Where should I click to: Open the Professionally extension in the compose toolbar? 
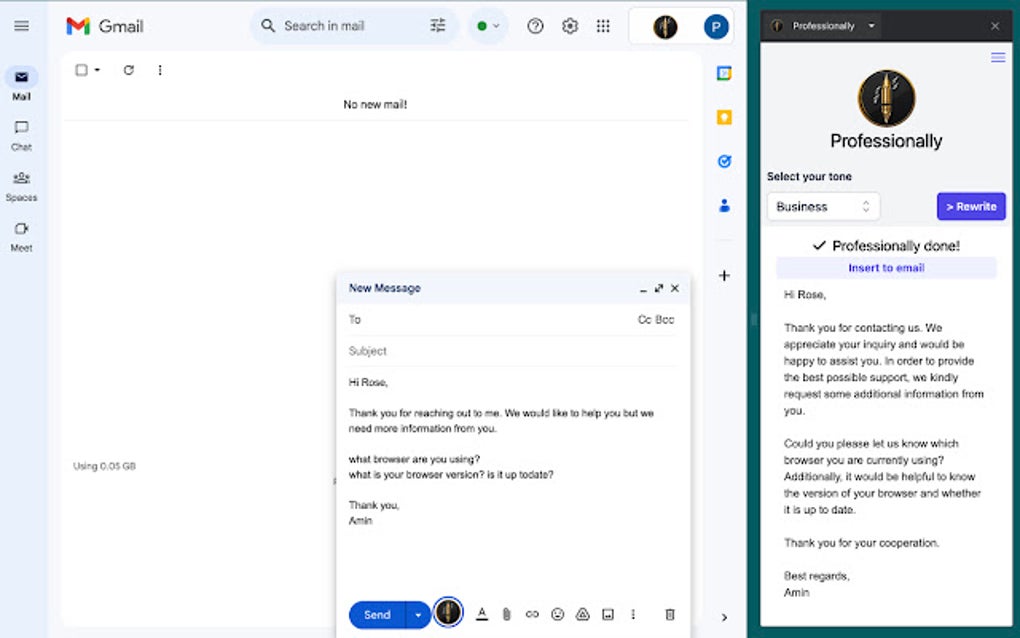[x=447, y=614]
